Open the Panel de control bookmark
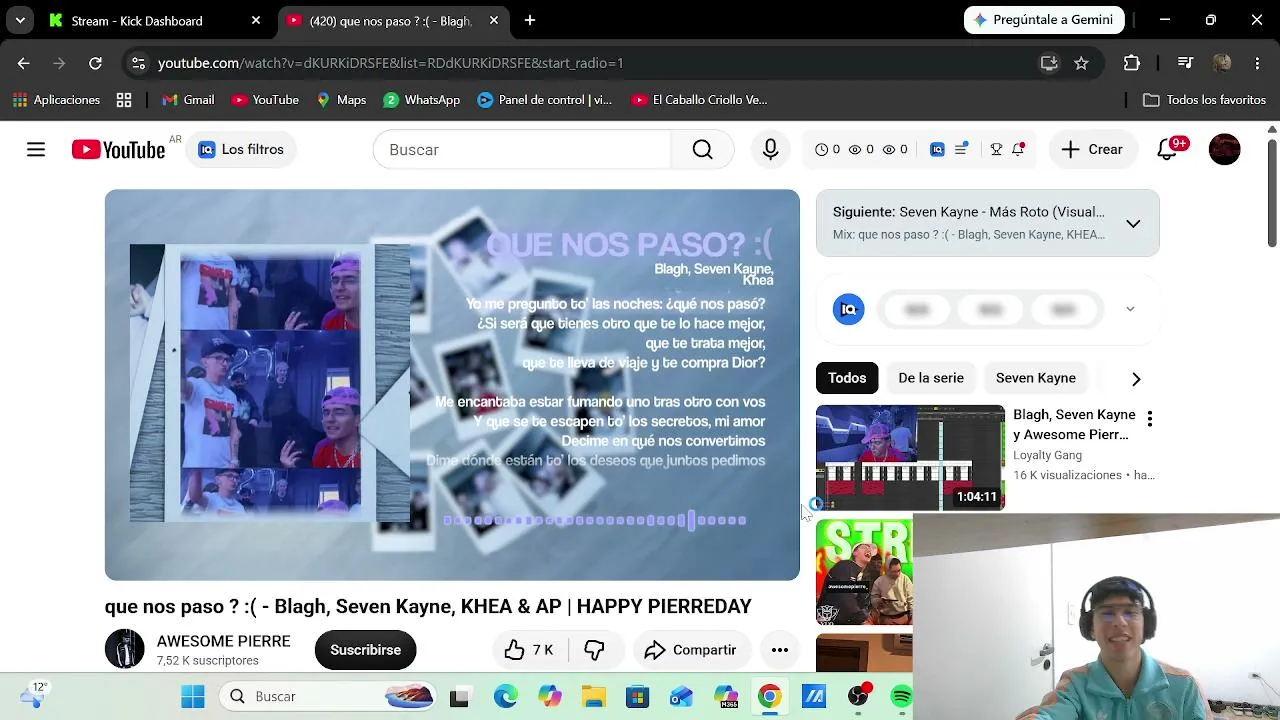The height and width of the screenshot is (720, 1280). coord(545,100)
